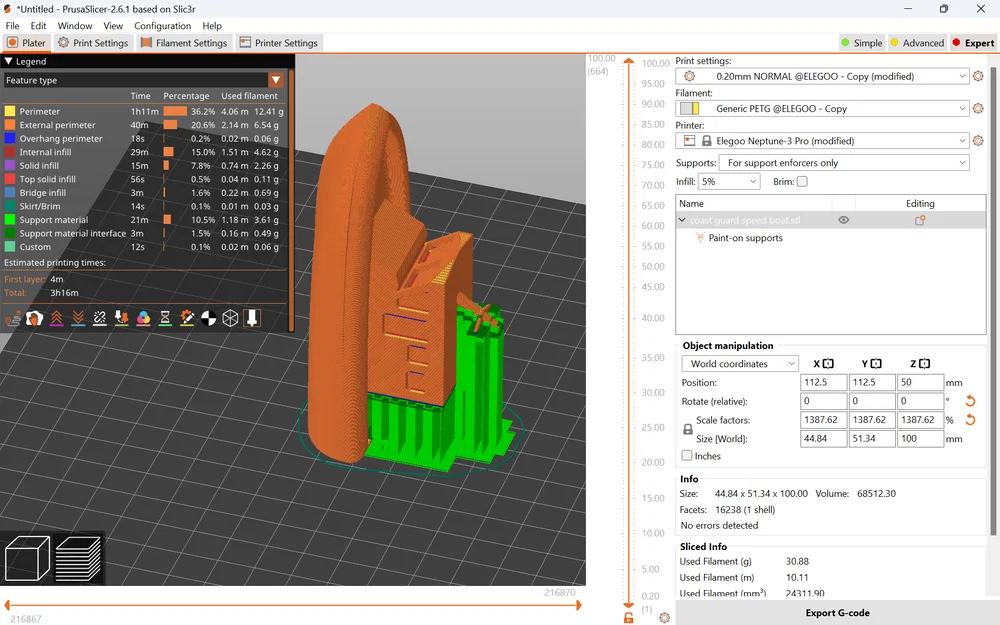Toggle Shells wireframe cube icon
This screenshot has width=1000, height=625.
(x=230, y=318)
